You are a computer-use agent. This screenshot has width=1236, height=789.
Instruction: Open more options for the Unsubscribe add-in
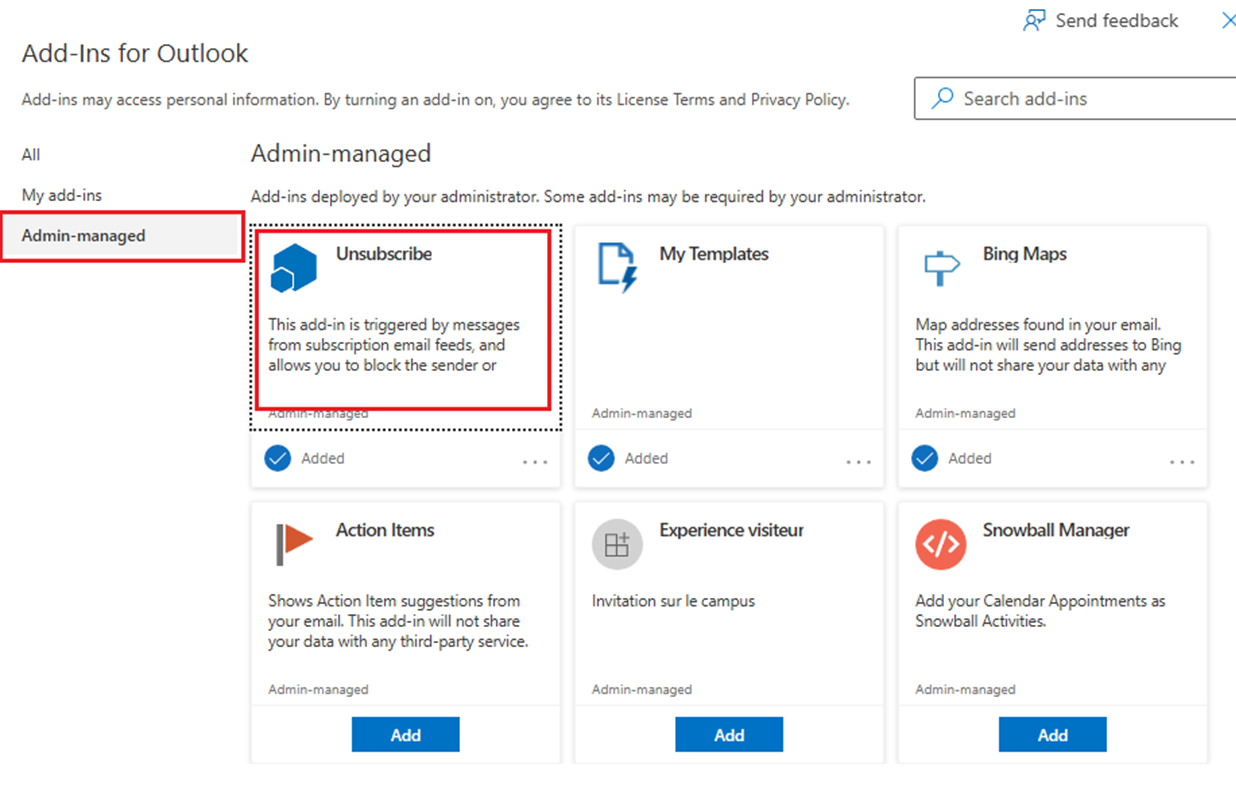coord(535,462)
